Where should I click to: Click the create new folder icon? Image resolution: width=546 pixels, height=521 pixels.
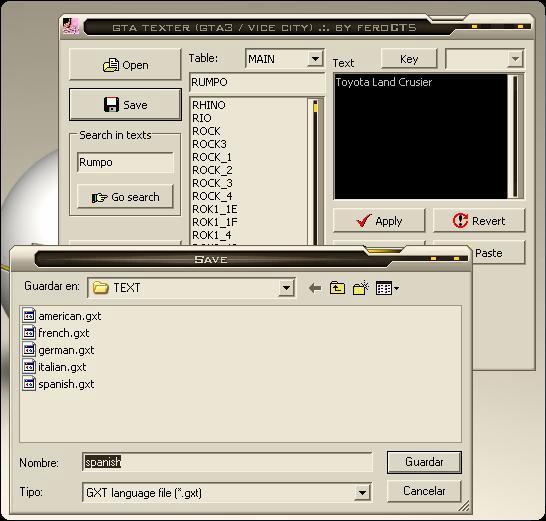coord(360,288)
